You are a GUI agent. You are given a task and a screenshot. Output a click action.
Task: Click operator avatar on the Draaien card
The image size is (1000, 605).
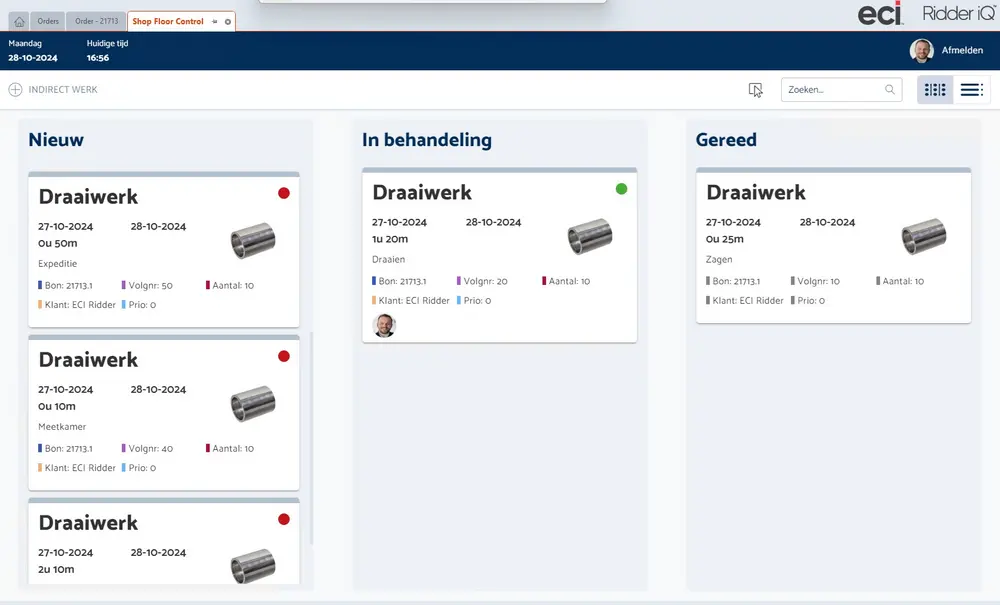click(x=384, y=325)
